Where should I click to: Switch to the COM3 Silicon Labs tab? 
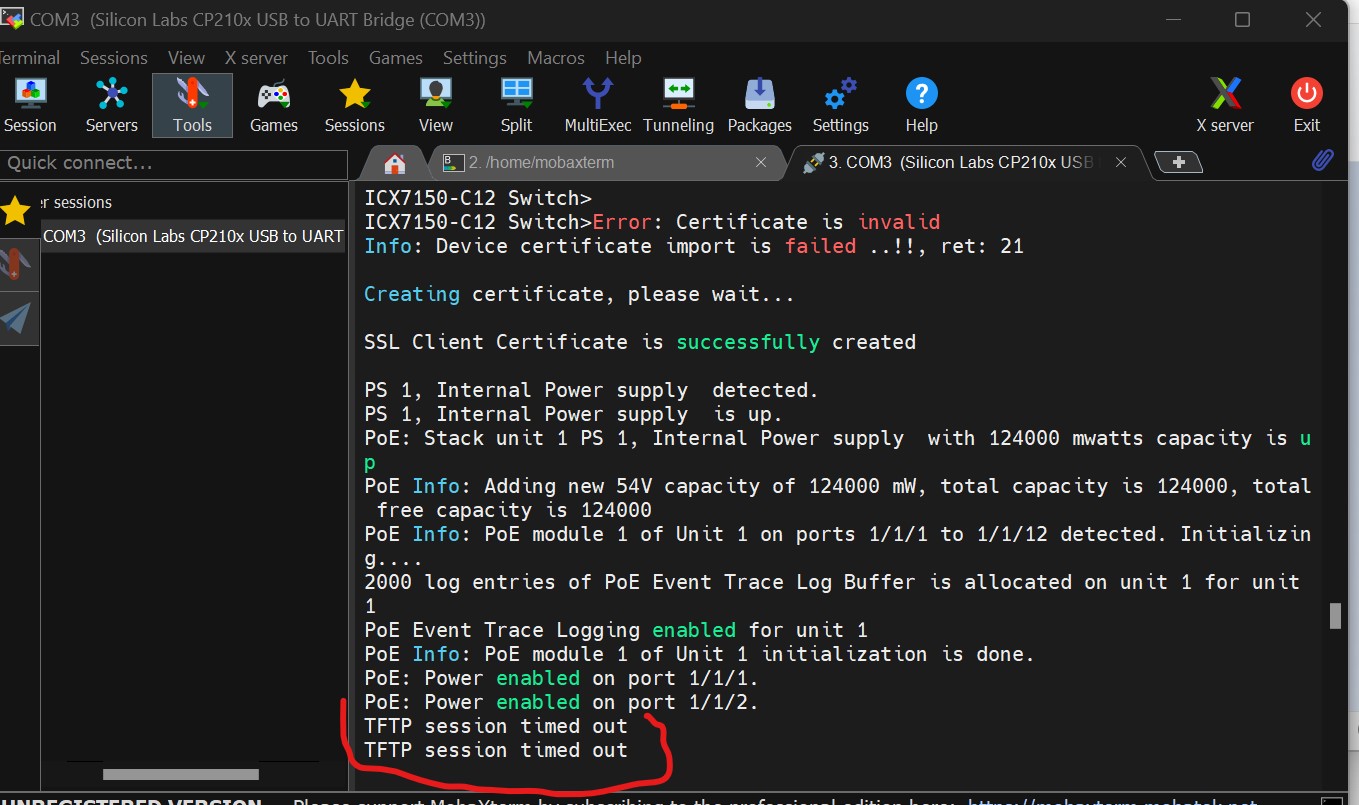966,162
